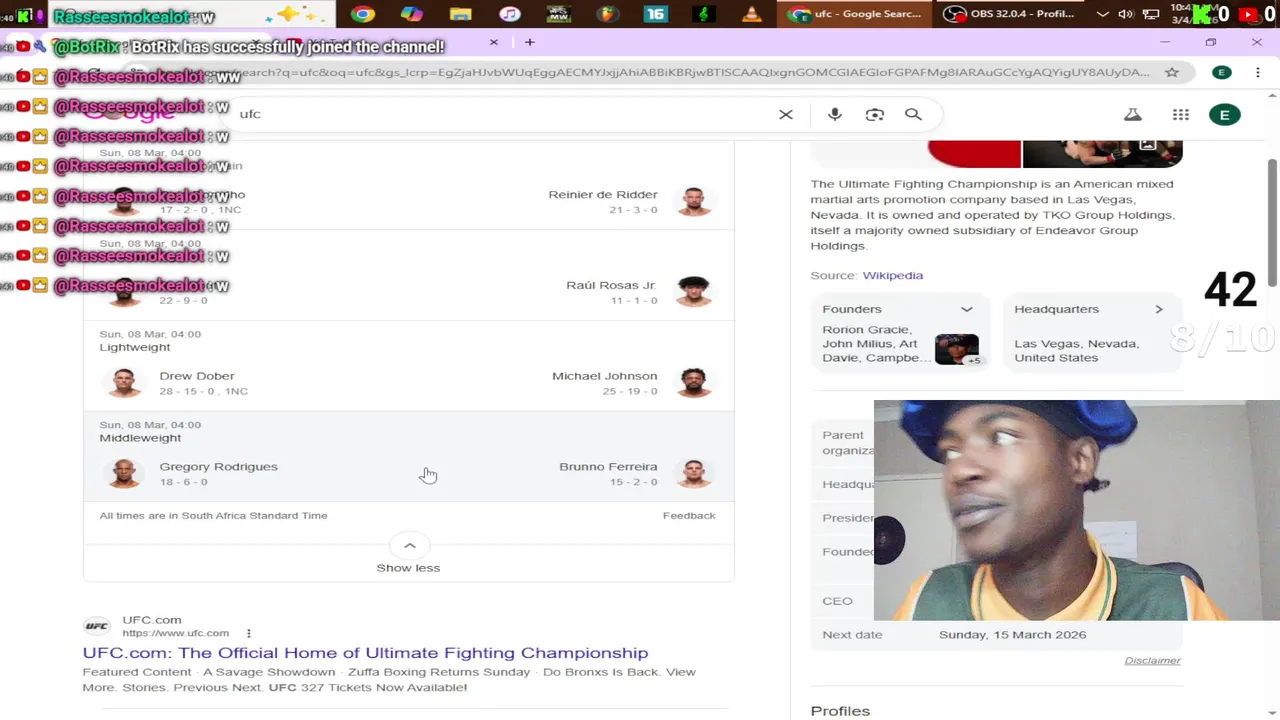This screenshot has height=720, width=1280.
Task: Expand the Founders card chevron
Action: pyautogui.click(x=967, y=309)
